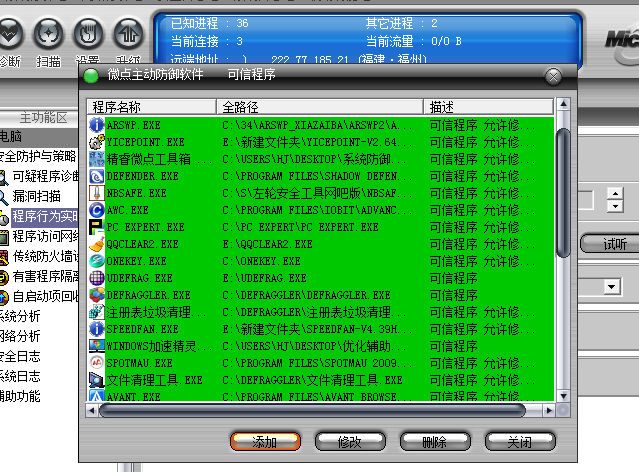Increase value with the spinner up arrow
The image size is (639, 472).
pyautogui.click(x=615, y=194)
